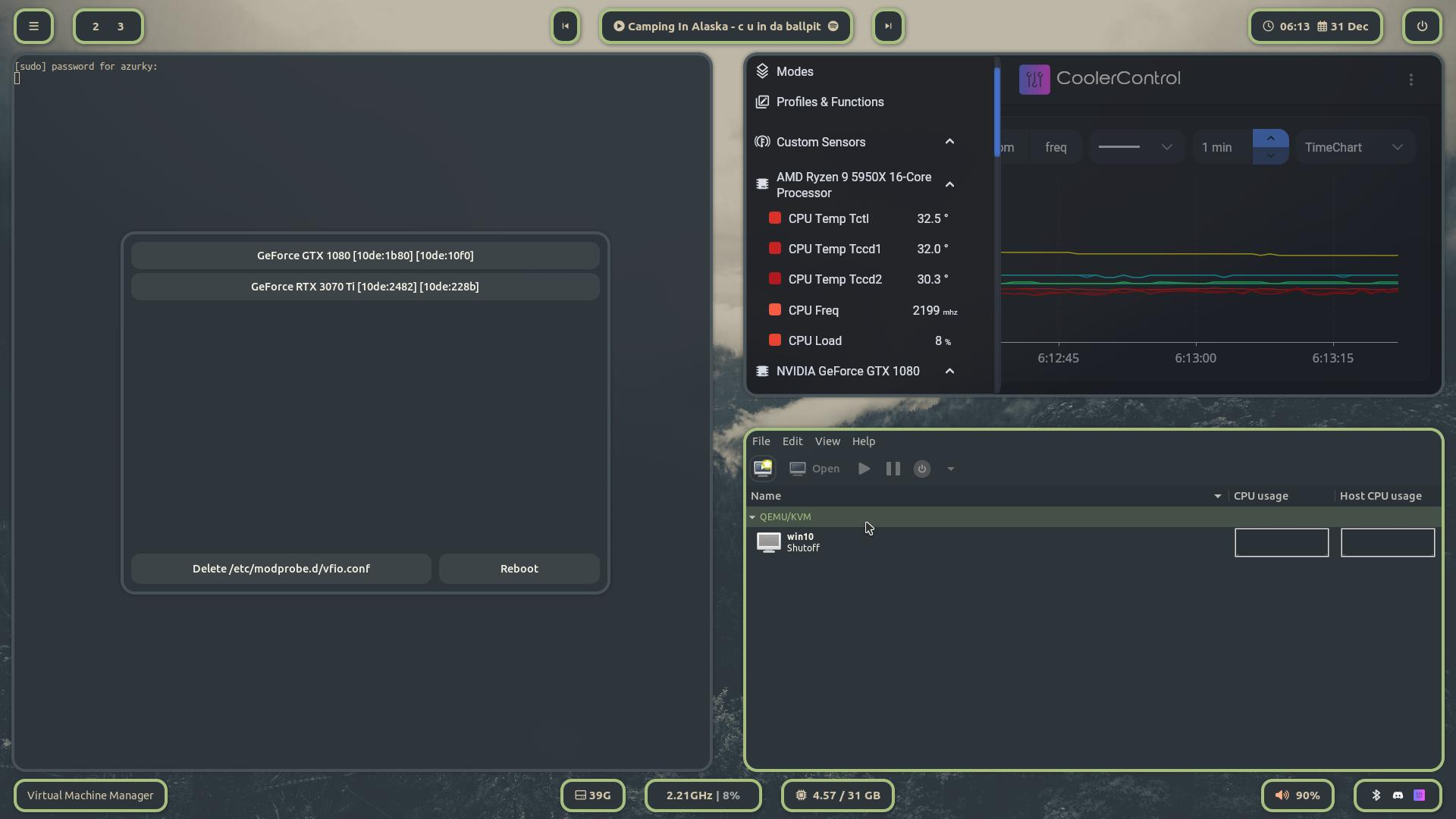The width and height of the screenshot is (1456, 819).
Task: Open File menu in Virtual Machine Manager
Action: 761,441
